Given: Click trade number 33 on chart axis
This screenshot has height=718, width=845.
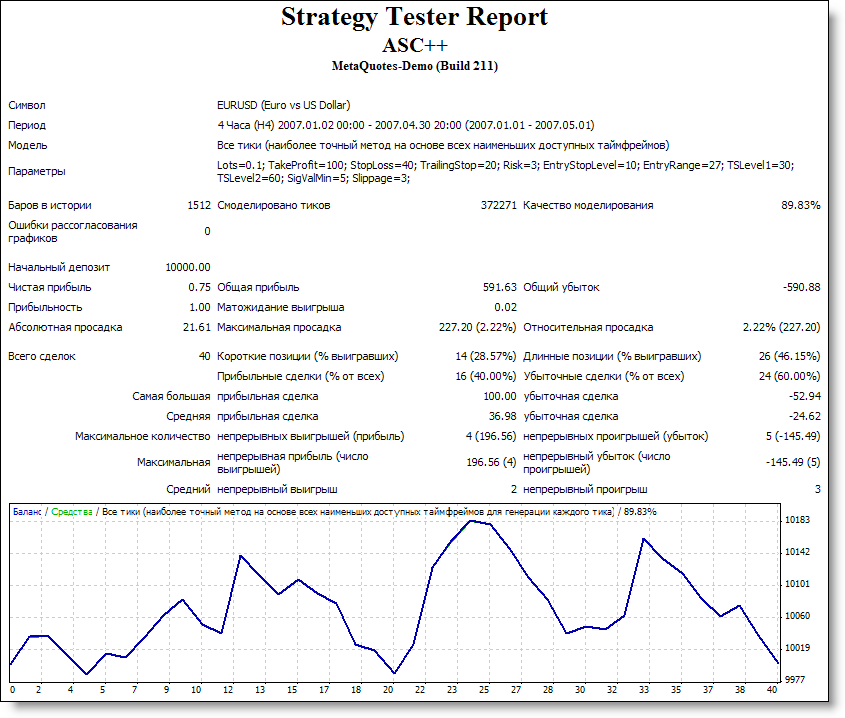Looking at the screenshot, I should coord(644,689).
